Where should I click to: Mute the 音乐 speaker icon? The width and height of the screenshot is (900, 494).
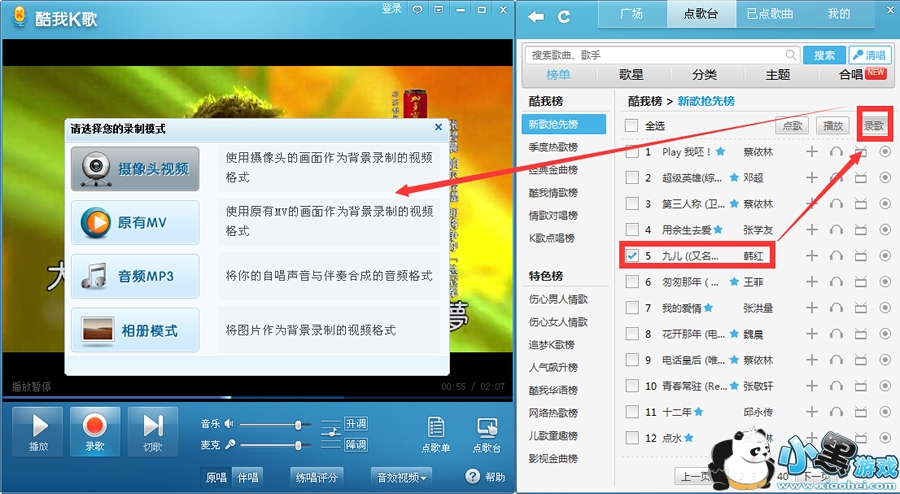229,424
